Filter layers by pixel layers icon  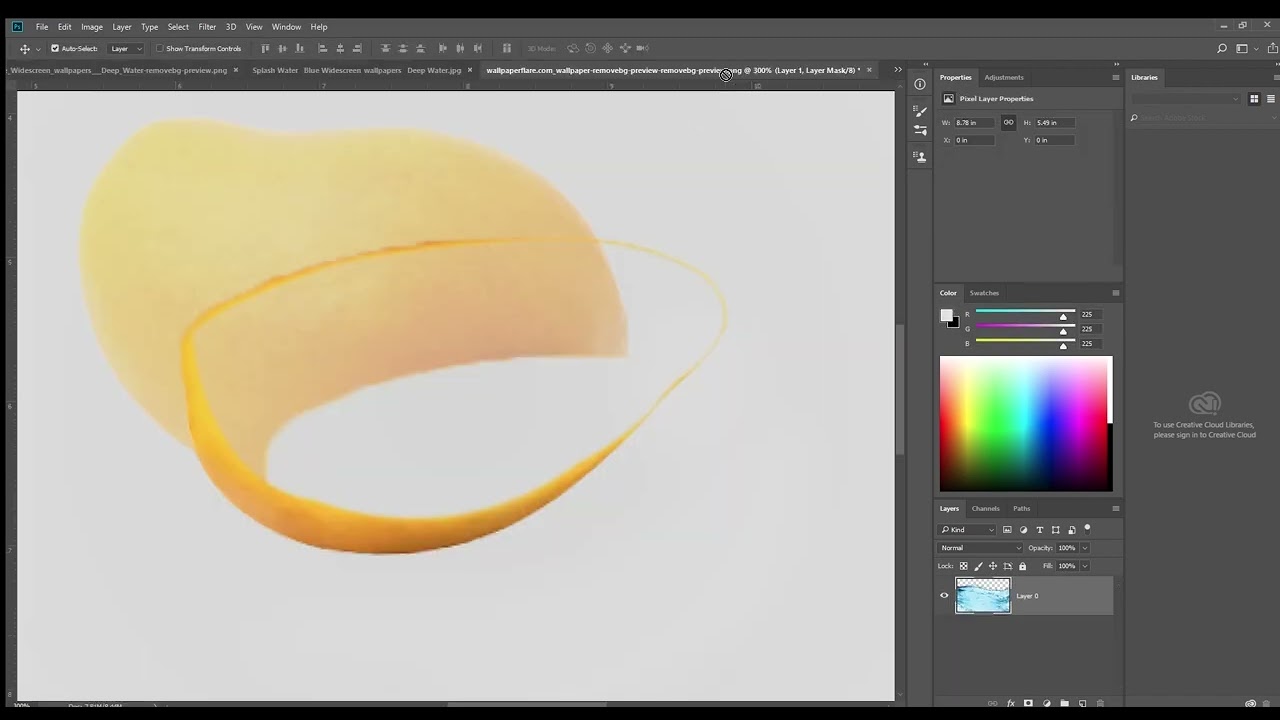coord(1007,530)
